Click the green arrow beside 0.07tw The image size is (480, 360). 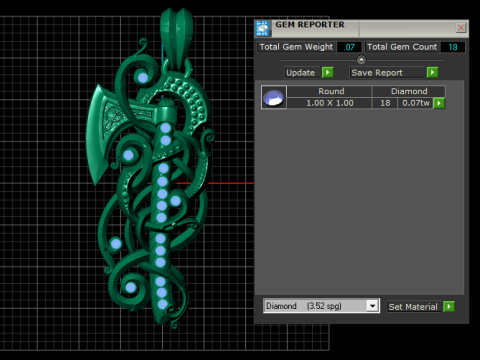439,103
